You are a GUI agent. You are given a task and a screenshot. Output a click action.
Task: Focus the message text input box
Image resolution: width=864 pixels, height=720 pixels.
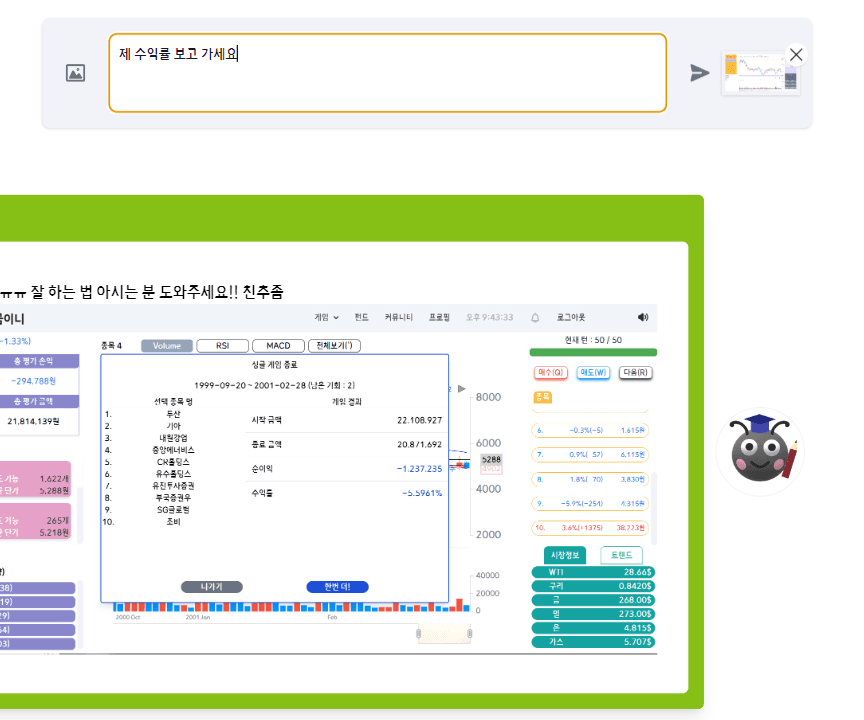coord(387,73)
